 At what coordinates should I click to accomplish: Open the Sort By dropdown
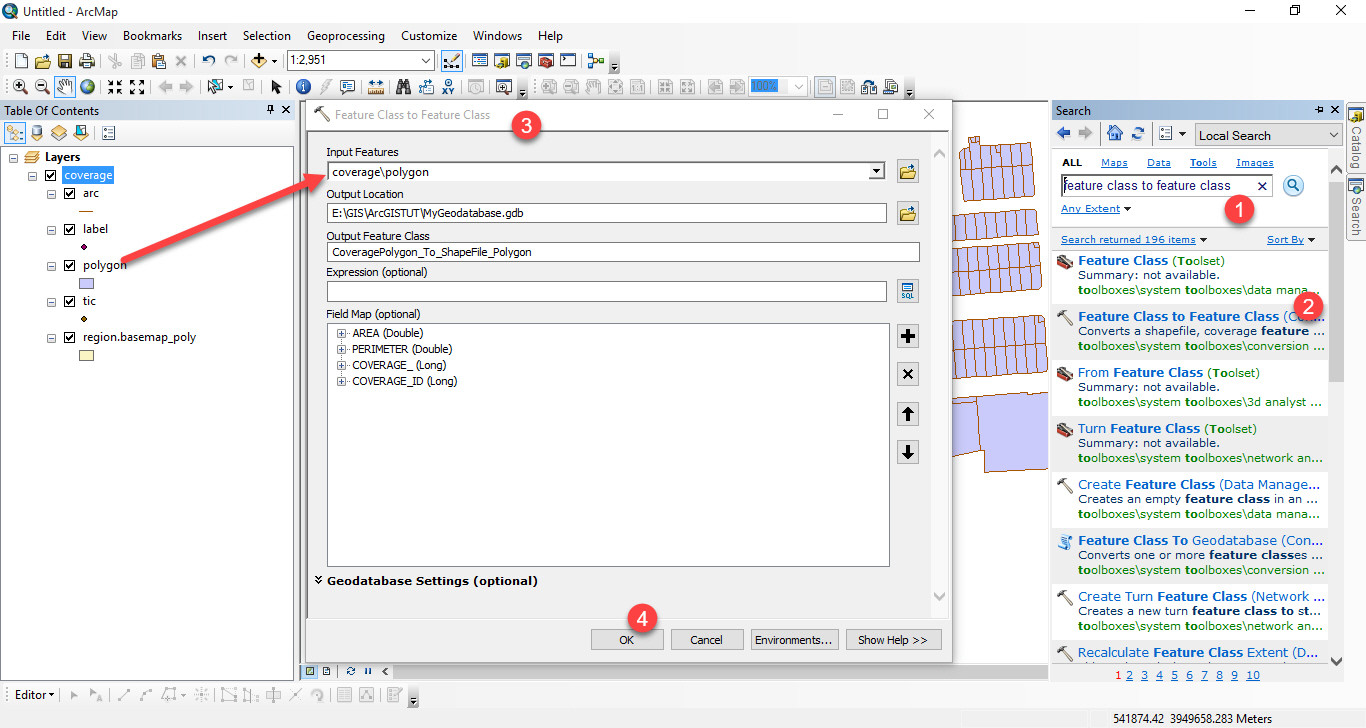[x=1291, y=240]
